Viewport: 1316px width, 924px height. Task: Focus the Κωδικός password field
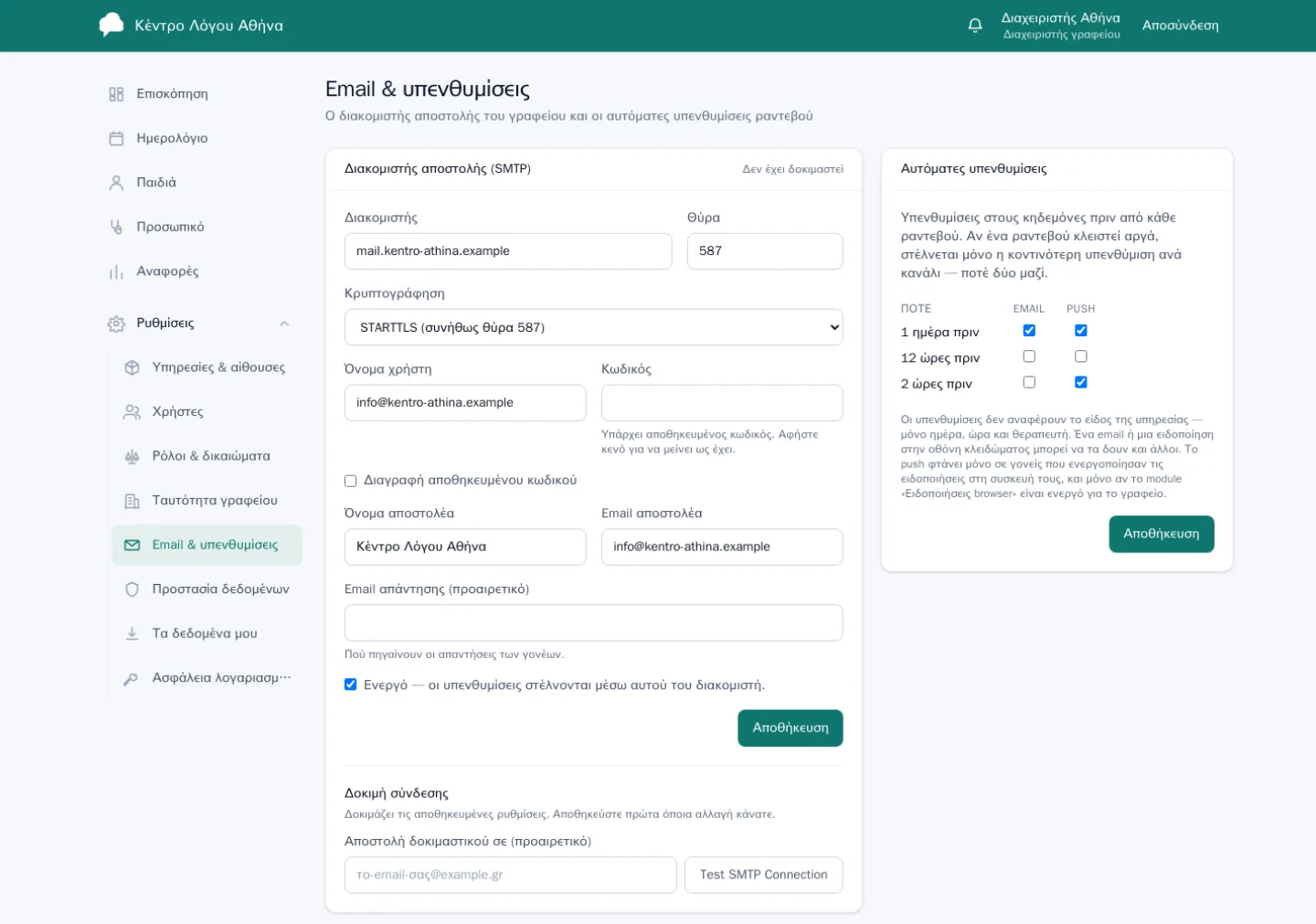(722, 403)
